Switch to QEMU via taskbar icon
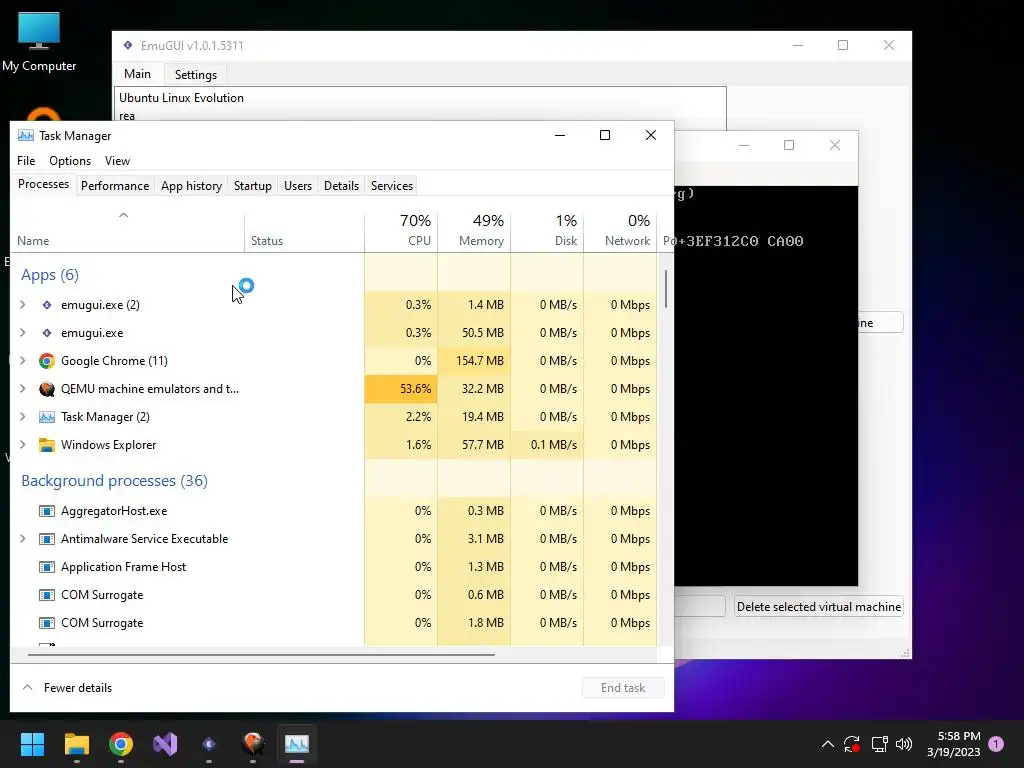The height and width of the screenshot is (768, 1024). 253,744
